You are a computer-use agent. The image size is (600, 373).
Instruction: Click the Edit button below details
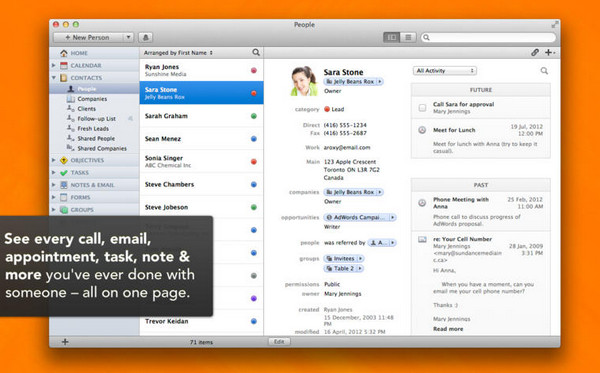point(279,342)
